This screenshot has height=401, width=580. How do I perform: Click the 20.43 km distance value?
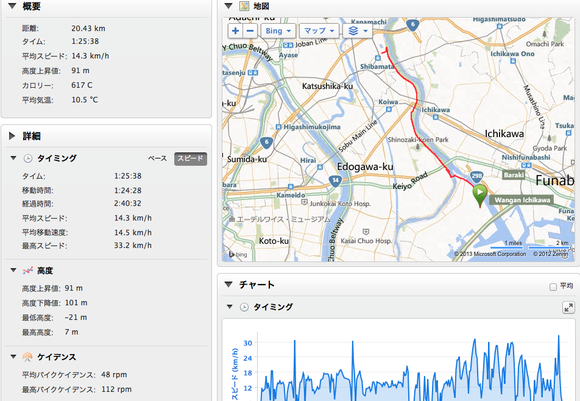pos(88,28)
